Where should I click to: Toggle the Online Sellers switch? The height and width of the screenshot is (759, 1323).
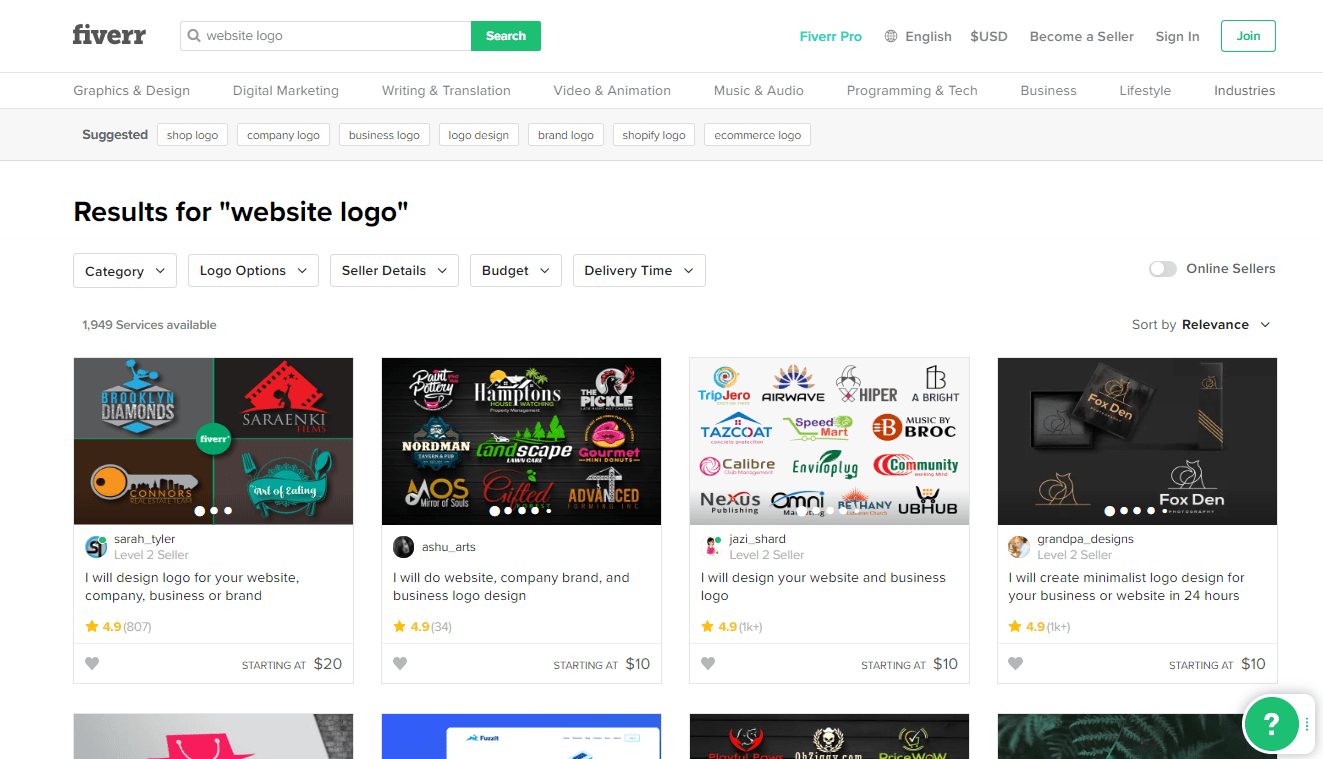pyautogui.click(x=1163, y=269)
